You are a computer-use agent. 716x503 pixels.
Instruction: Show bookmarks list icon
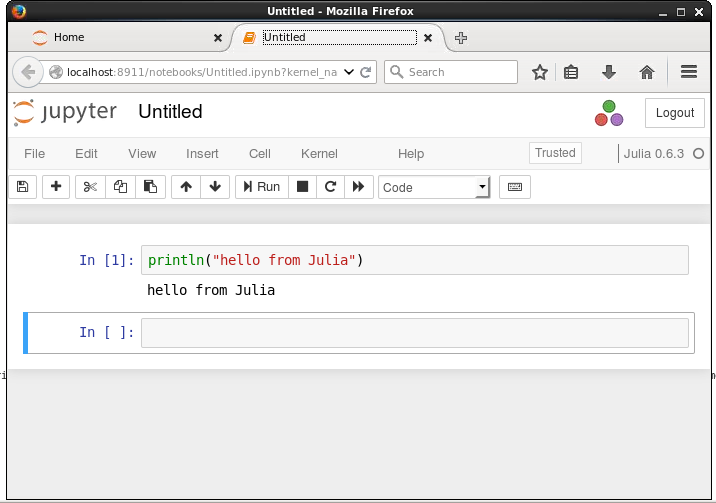point(571,72)
